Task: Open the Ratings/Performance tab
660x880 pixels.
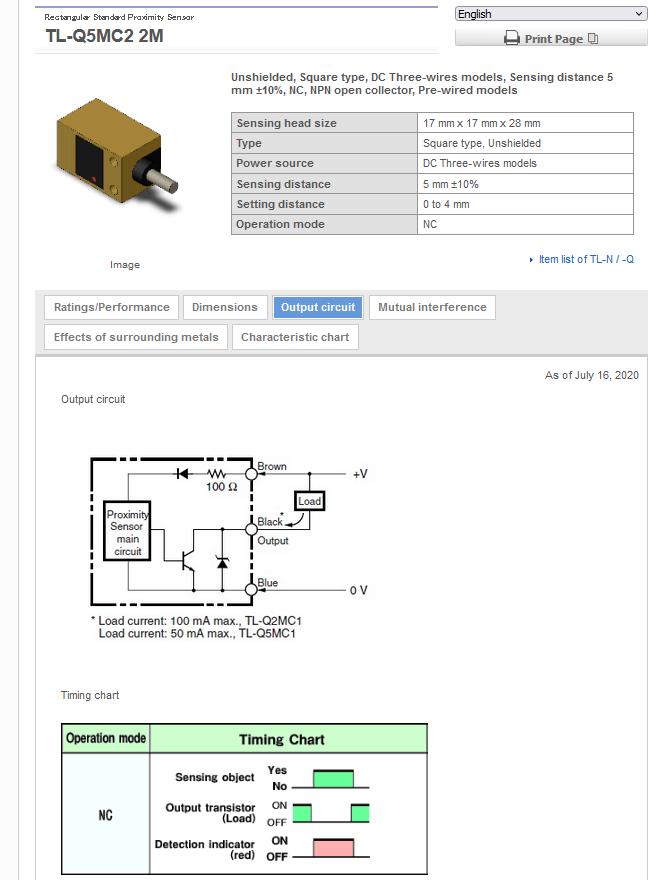Action: [111, 308]
